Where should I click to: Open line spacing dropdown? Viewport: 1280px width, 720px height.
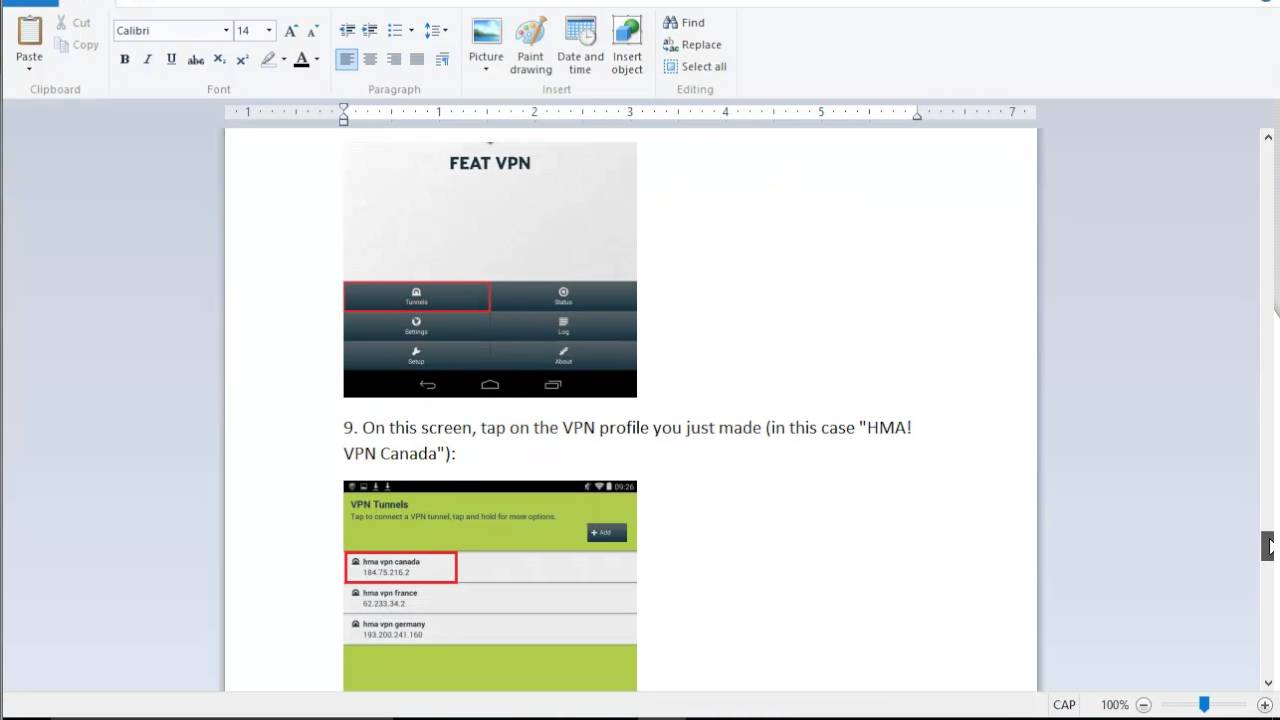[436, 31]
